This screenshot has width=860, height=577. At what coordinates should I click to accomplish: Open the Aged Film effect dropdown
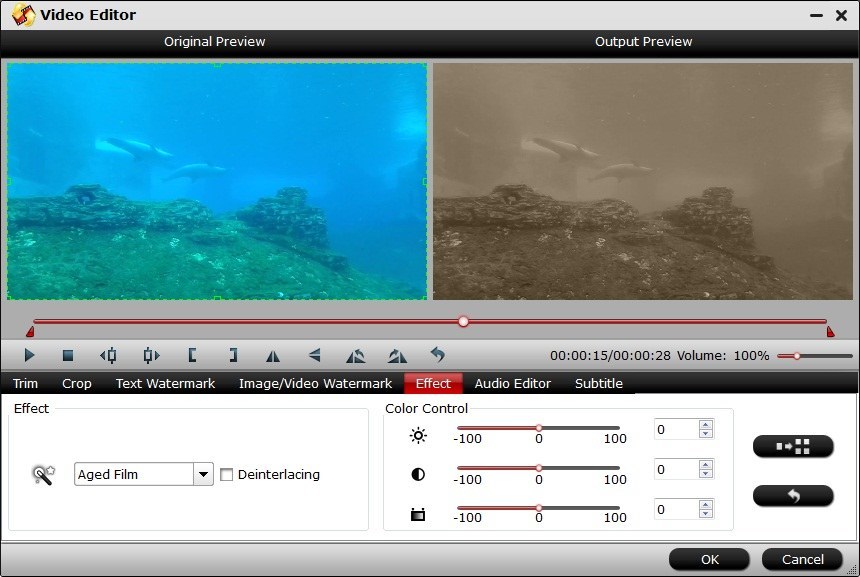[203, 474]
